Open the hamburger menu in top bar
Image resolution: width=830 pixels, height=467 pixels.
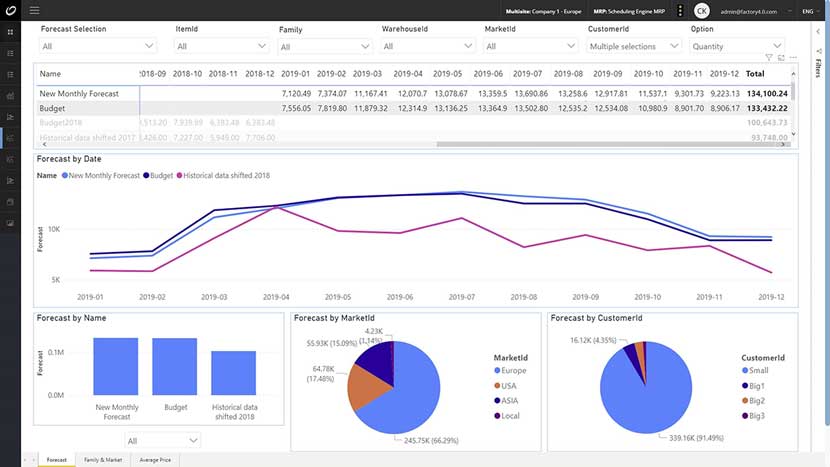pos(34,11)
